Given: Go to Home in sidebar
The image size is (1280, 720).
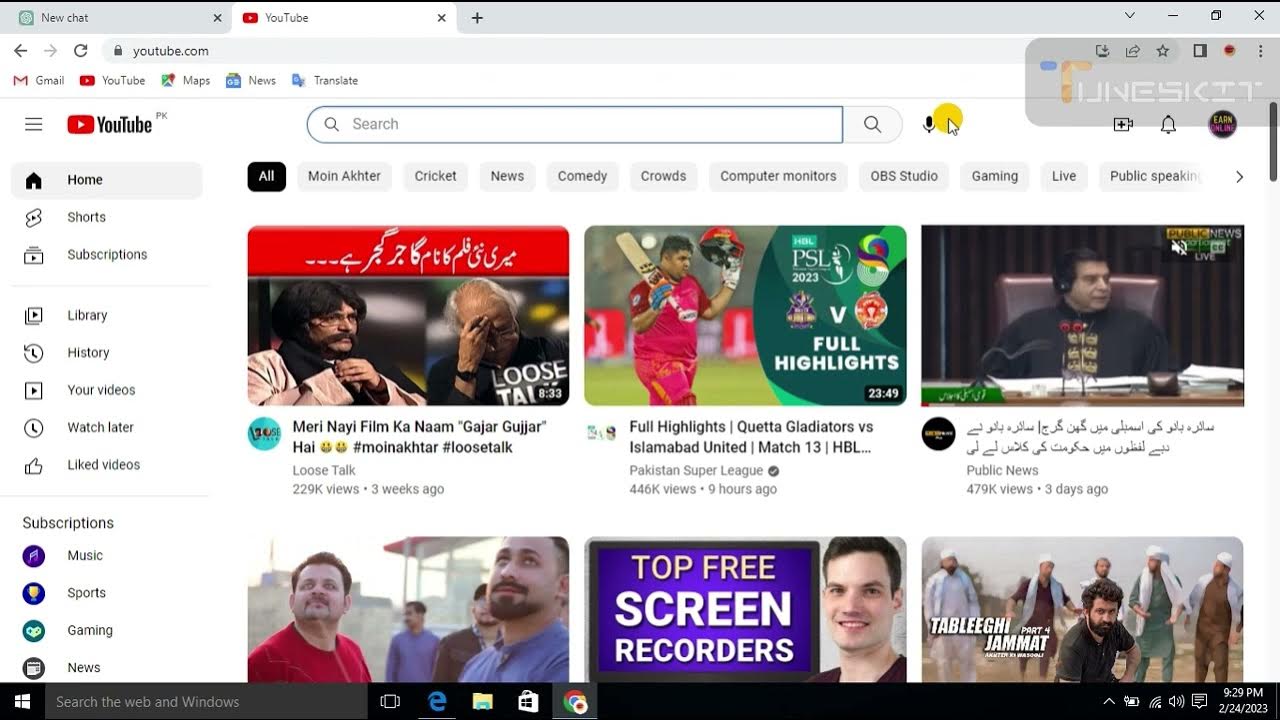Looking at the screenshot, I should [x=107, y=180].
